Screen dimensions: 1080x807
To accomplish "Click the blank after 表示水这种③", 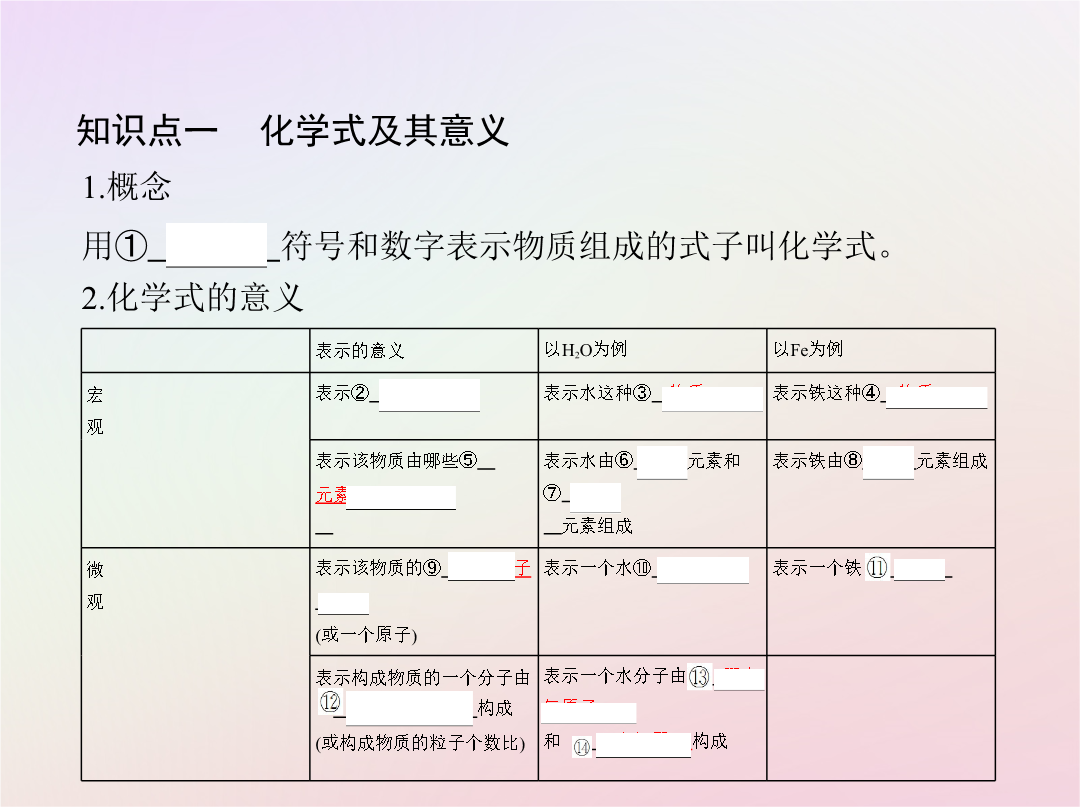I will pos(712,399).
